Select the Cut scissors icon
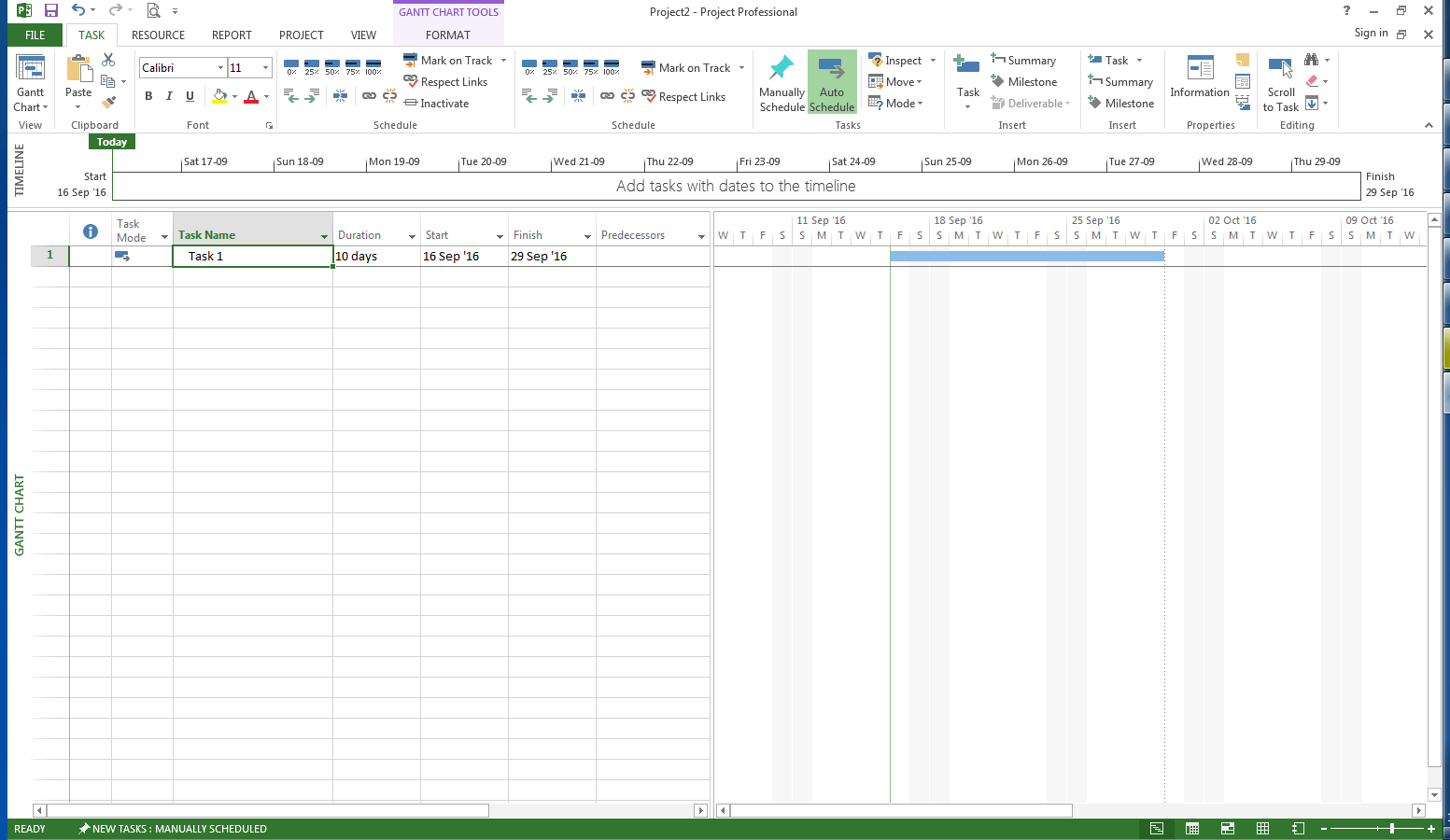 (x=108, y=60)
